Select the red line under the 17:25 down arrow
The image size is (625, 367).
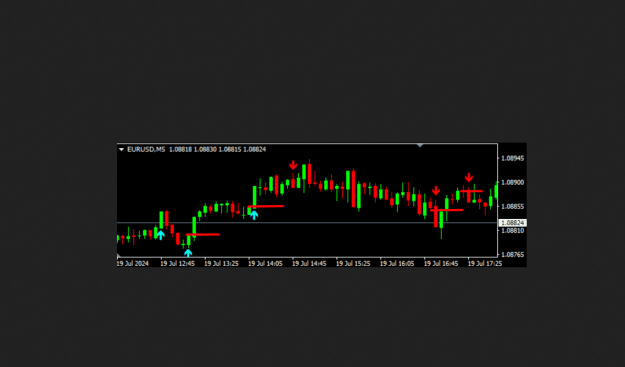(x=472, y=191)
